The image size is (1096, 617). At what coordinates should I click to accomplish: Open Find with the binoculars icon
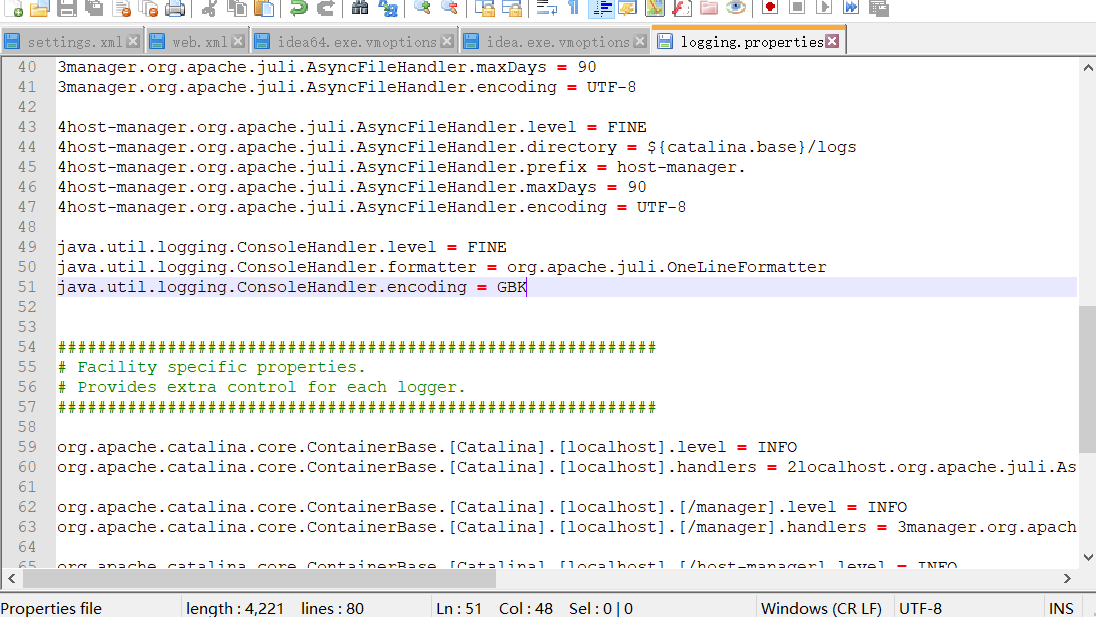[360, 8]
